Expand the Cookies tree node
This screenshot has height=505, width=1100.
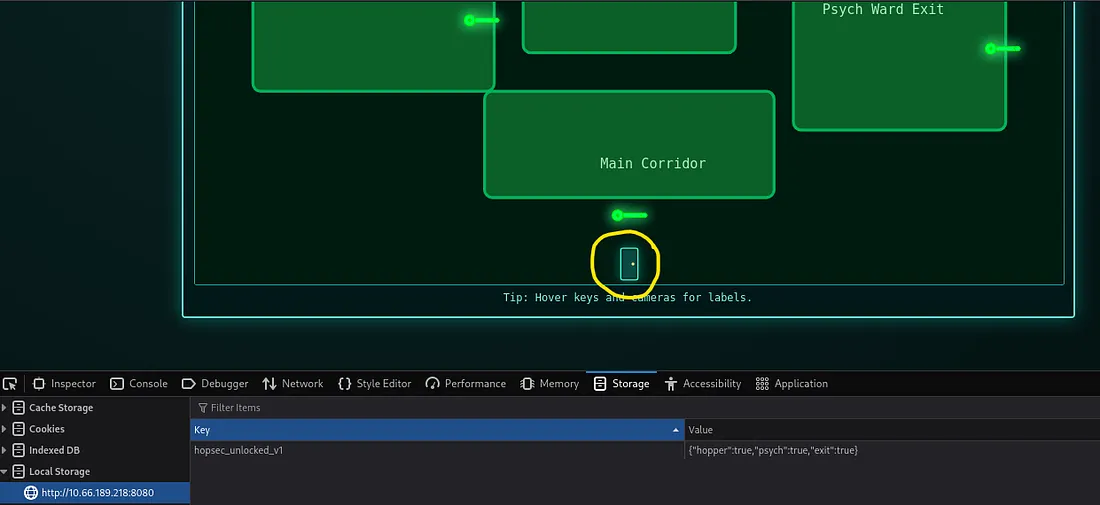(5, 429)
